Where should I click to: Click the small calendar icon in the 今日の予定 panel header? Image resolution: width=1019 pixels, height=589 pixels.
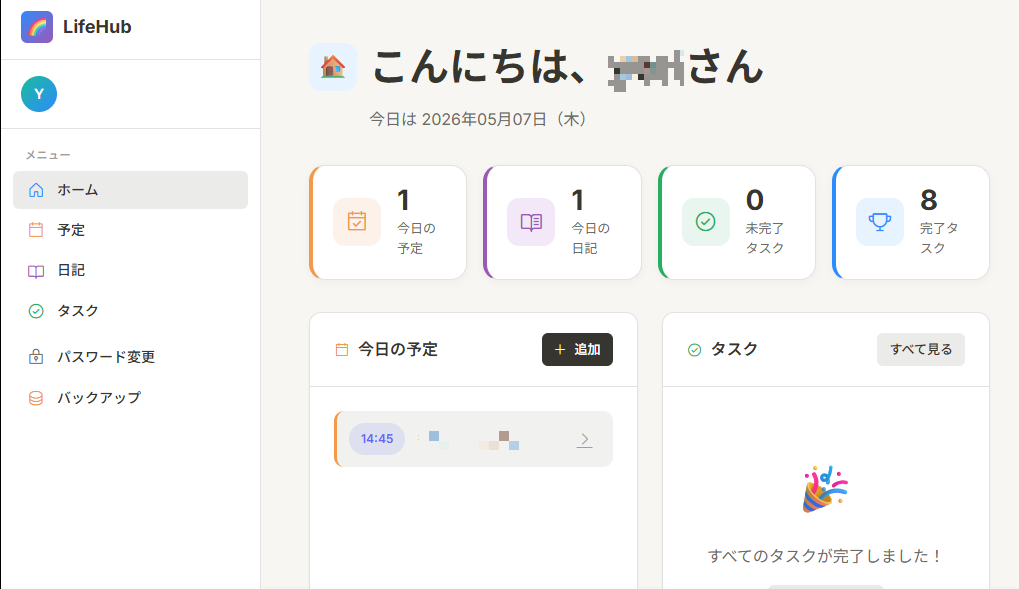click(x=342, y=350)
